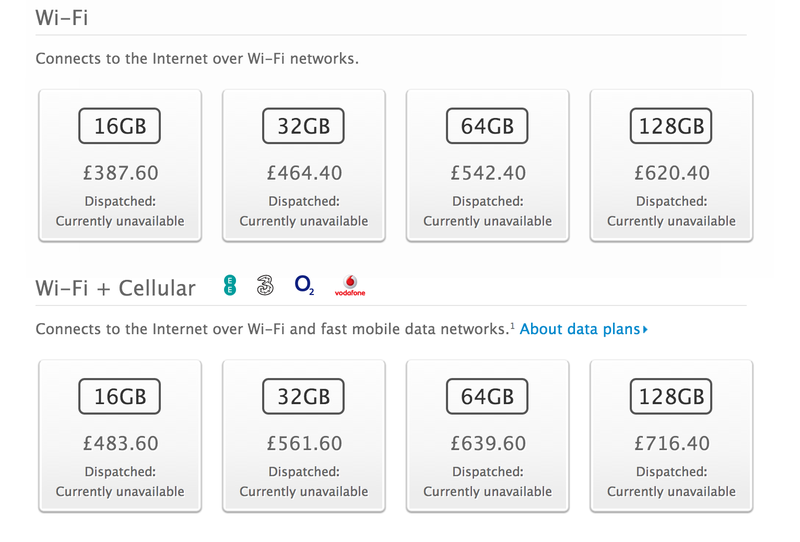The width and height of the screenshot is (800, 542).
Task: Click the 128GB badge in Wi-Fi section
Action: [671, 126]
